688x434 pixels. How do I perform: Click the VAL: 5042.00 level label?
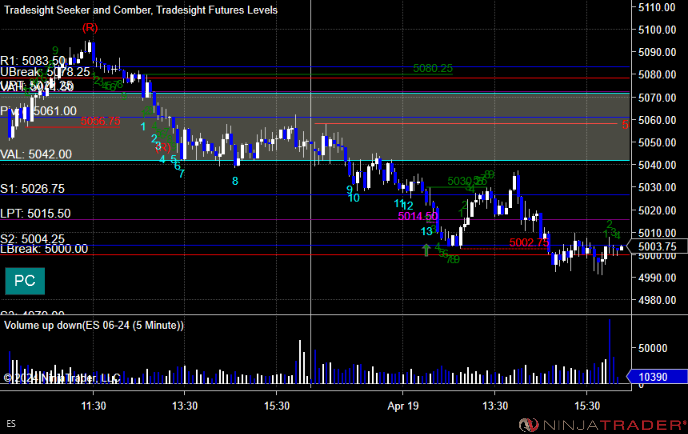[x=36, y=154]
